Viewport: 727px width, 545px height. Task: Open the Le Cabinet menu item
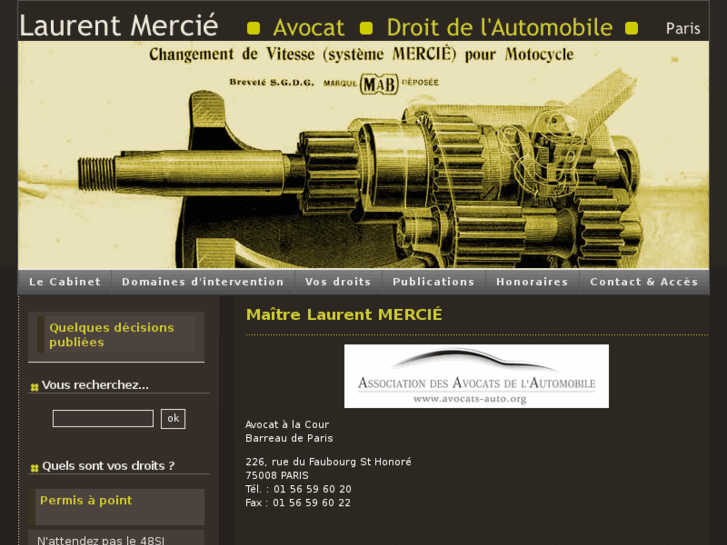[65, 282]
